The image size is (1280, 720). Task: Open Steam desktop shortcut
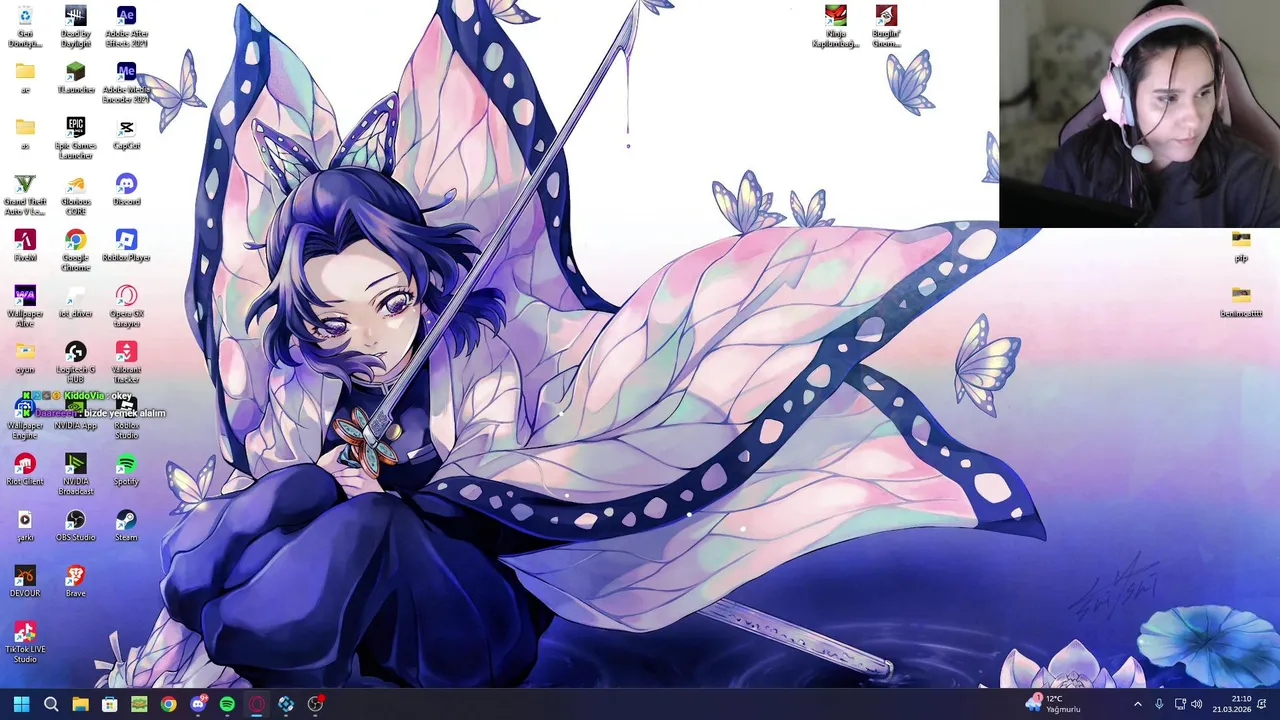(x=126, y=526)
